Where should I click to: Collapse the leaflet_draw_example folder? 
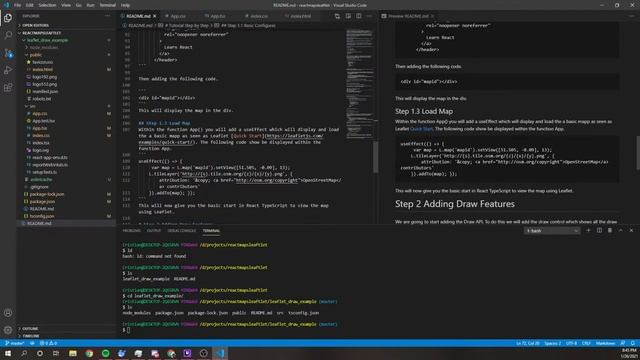coord(47,40)
